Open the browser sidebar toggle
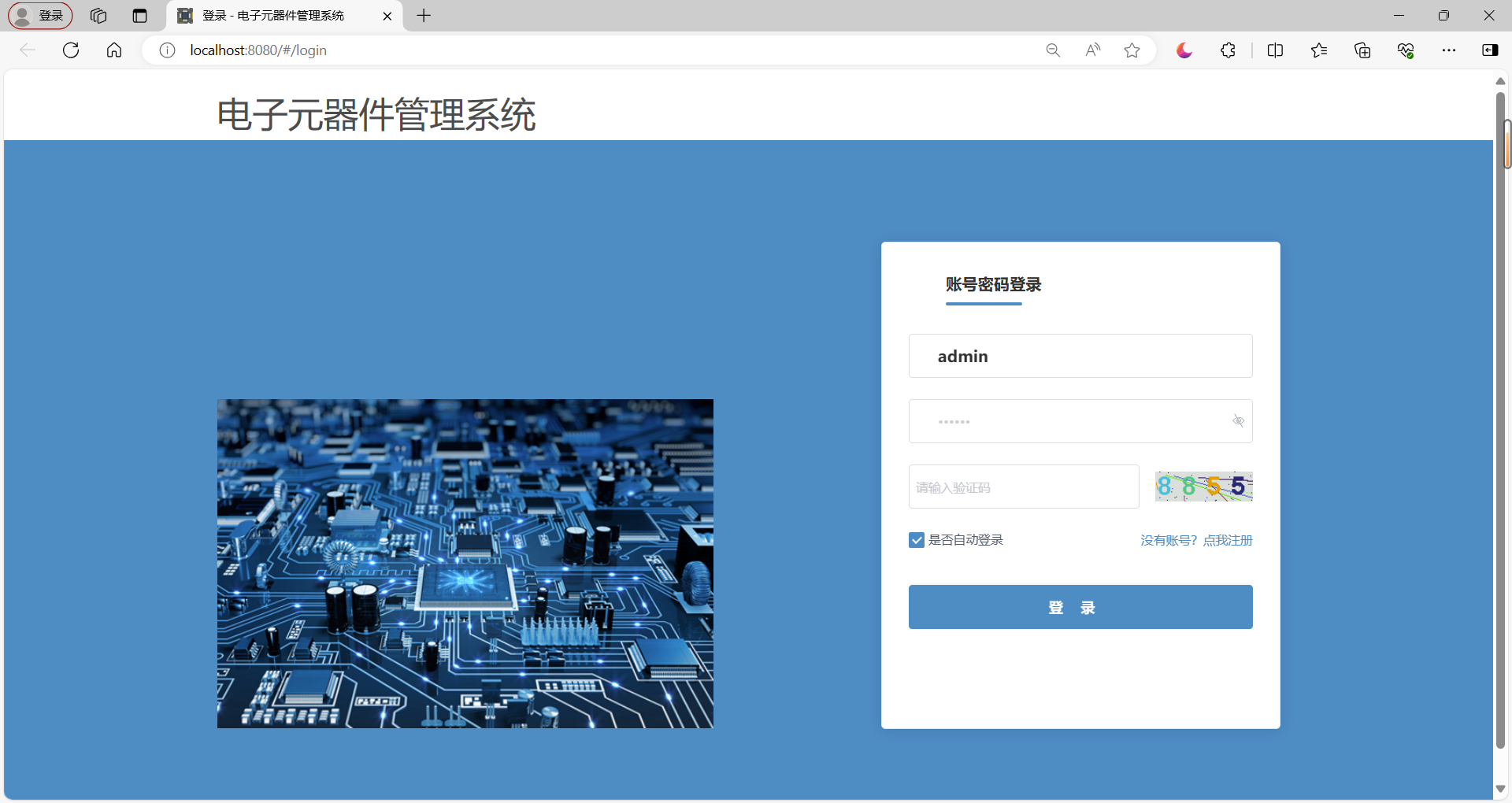1512x803 pixels. pos(1490,50)
